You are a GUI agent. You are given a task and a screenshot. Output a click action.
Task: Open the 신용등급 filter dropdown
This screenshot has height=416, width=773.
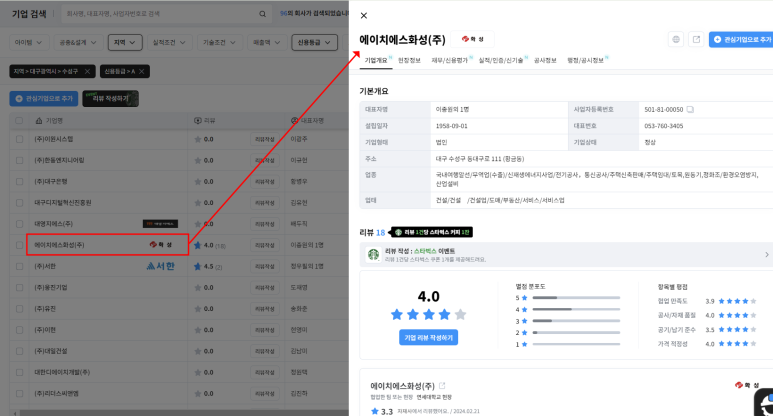tap(315, 42)
